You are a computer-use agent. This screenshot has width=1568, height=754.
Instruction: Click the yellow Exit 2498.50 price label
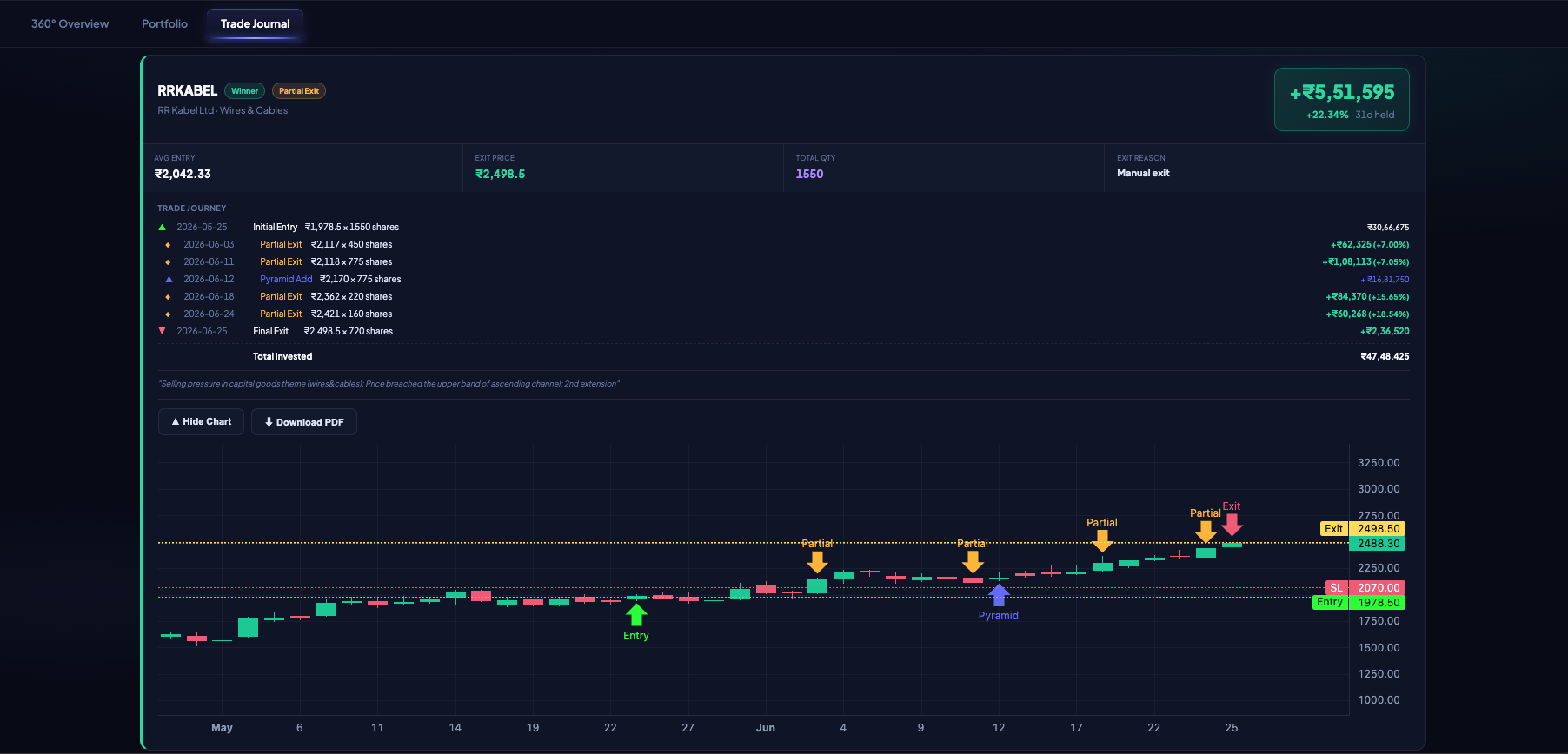pos(1362,528)
